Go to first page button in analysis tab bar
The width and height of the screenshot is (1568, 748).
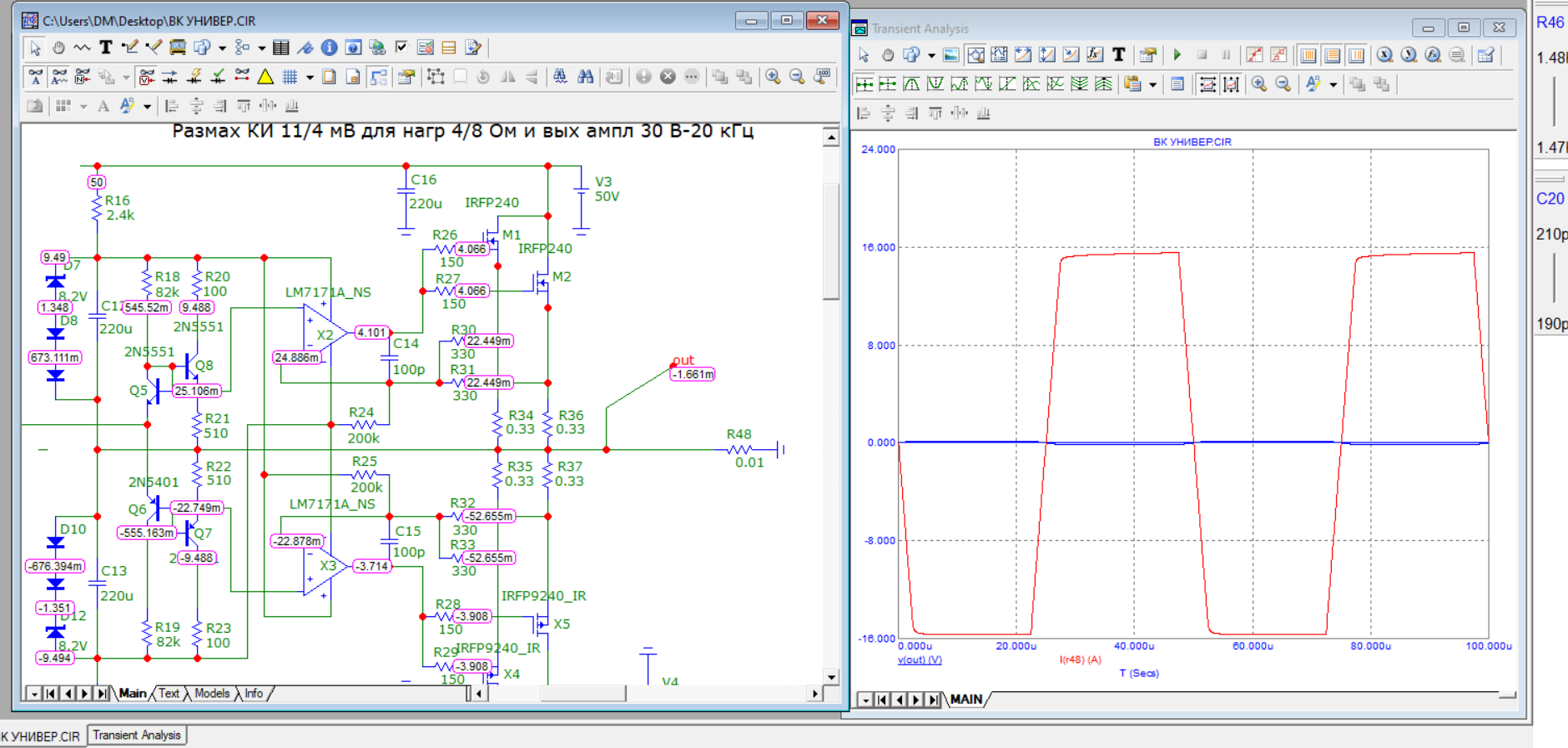pos(882,700)
